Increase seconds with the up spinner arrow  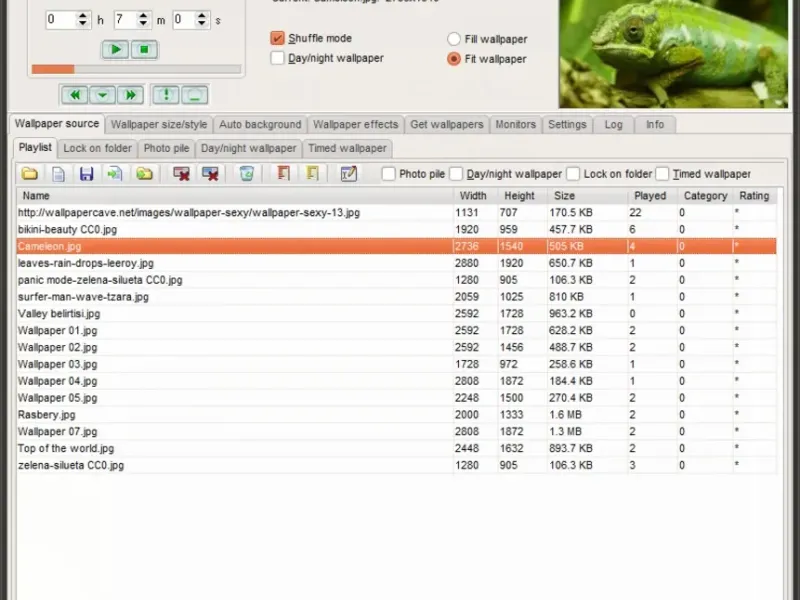click(x=202, y=15)
